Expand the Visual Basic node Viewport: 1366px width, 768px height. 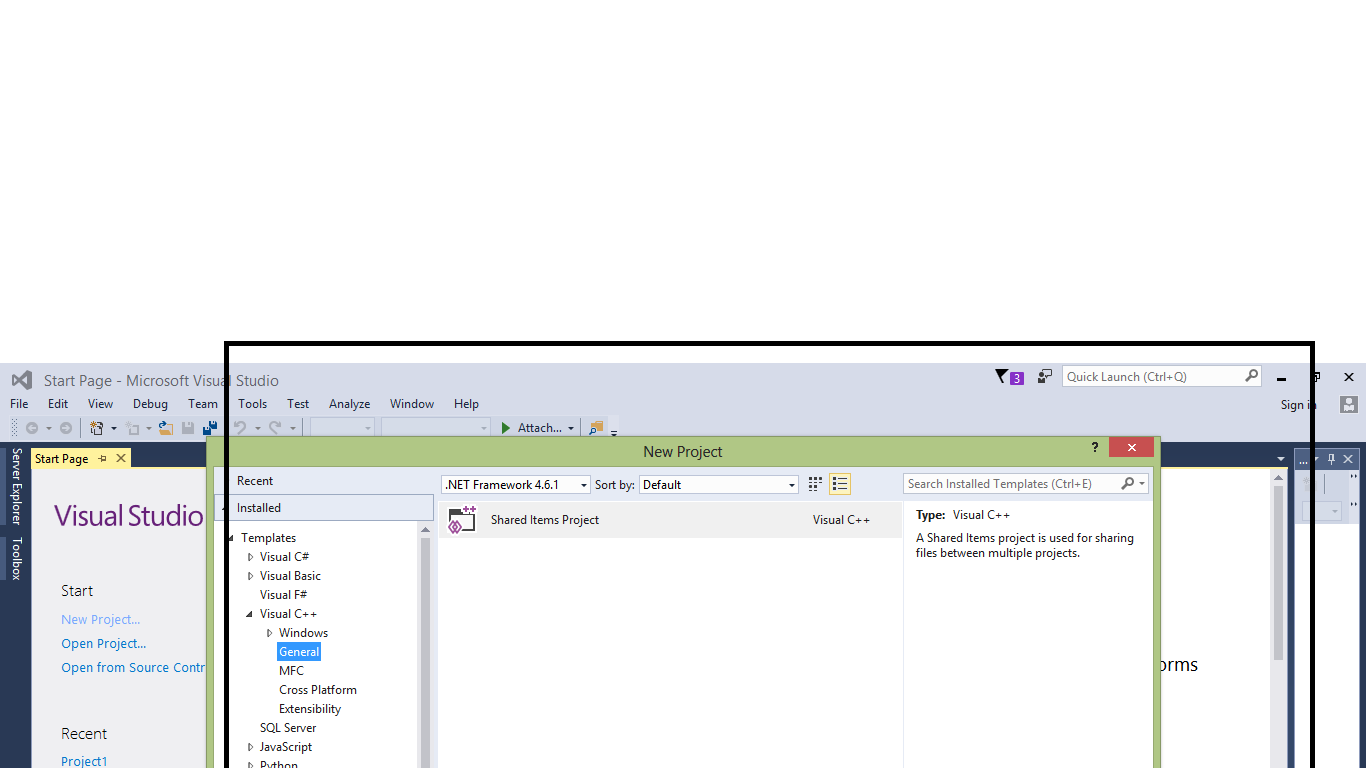click(250, 576)
